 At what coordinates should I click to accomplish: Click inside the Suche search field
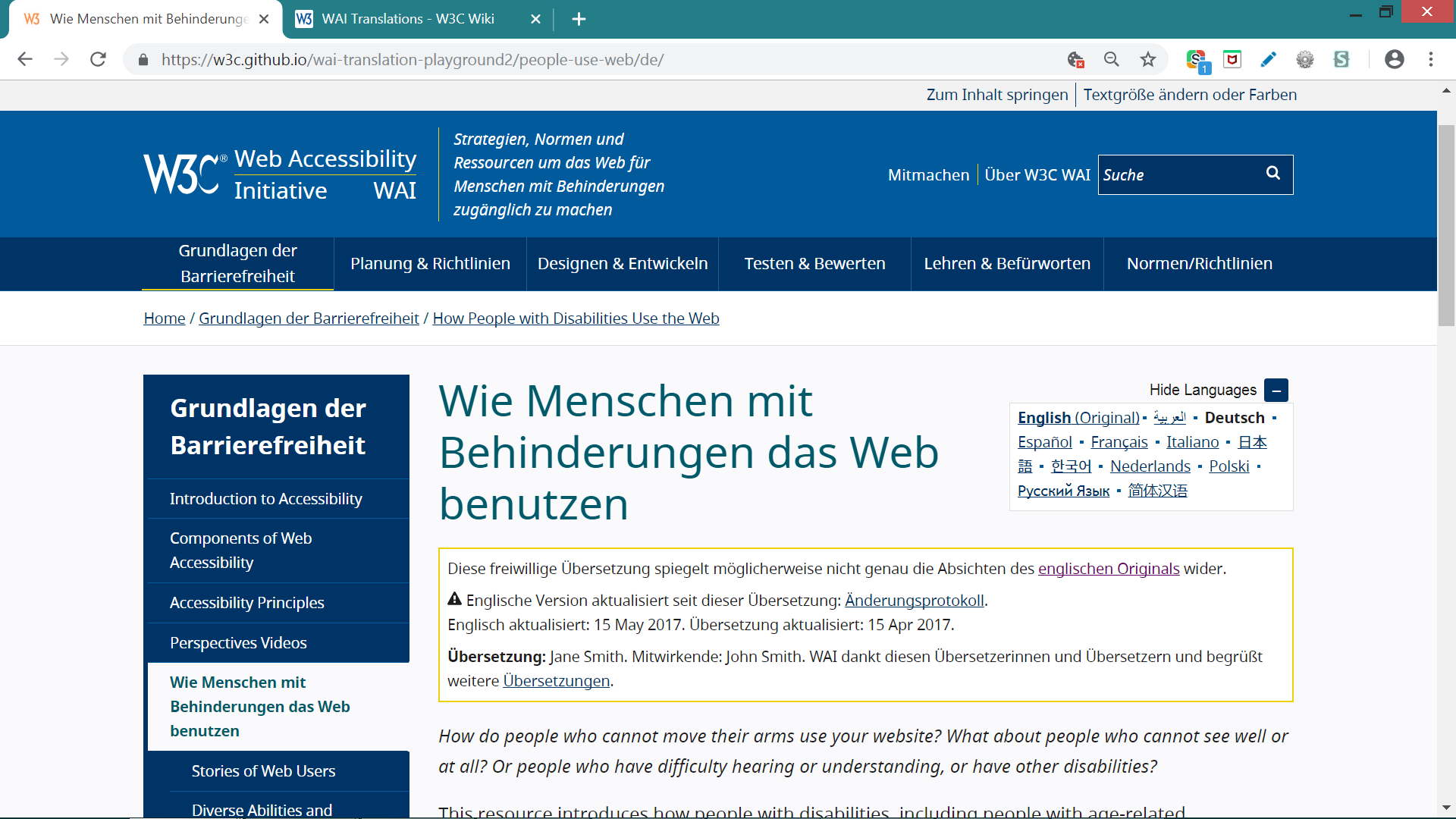(x=1175, y=175)
